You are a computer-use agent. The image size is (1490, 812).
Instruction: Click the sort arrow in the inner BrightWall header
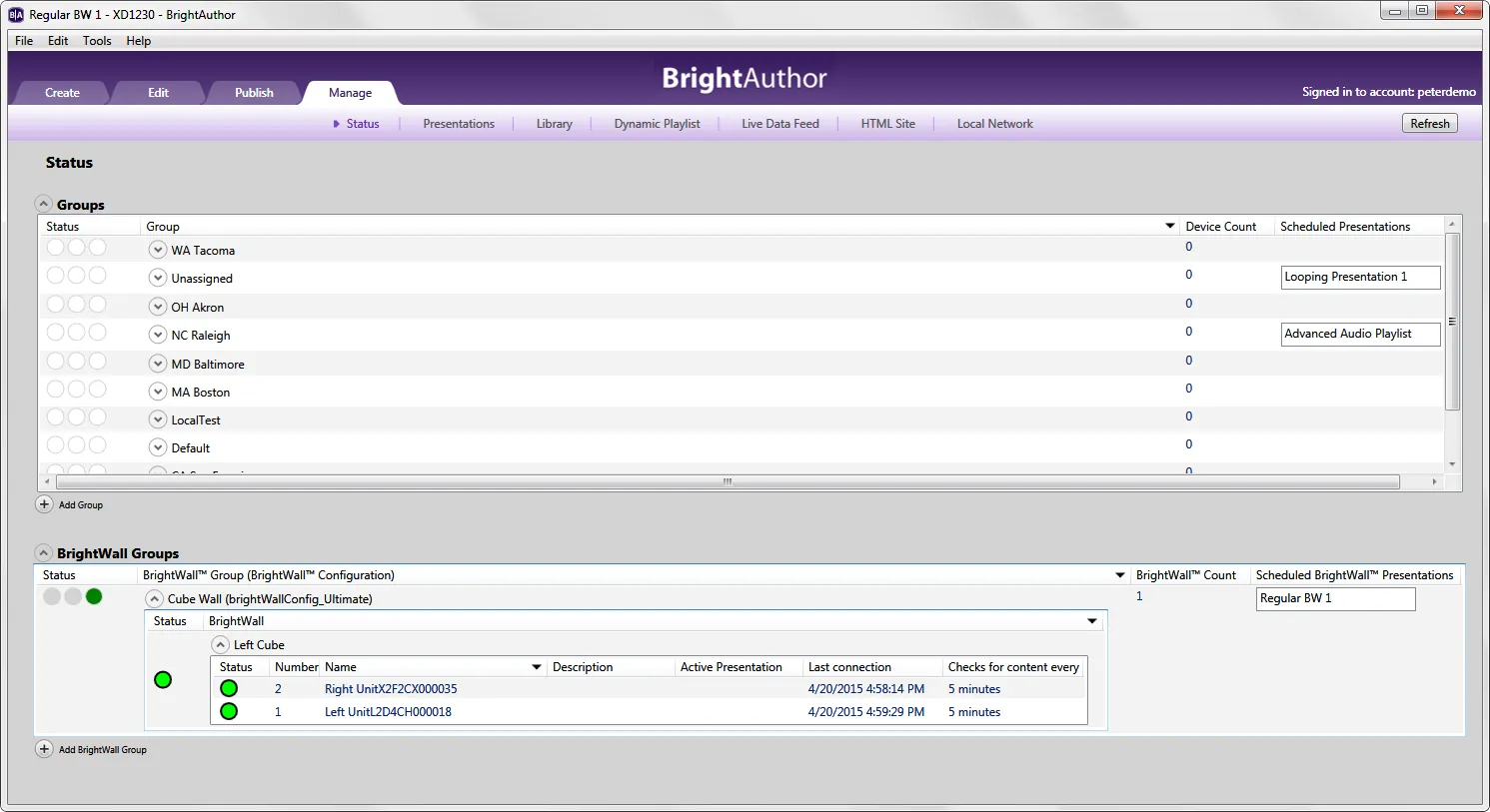pyautogui.click(x=1092, y=621)
